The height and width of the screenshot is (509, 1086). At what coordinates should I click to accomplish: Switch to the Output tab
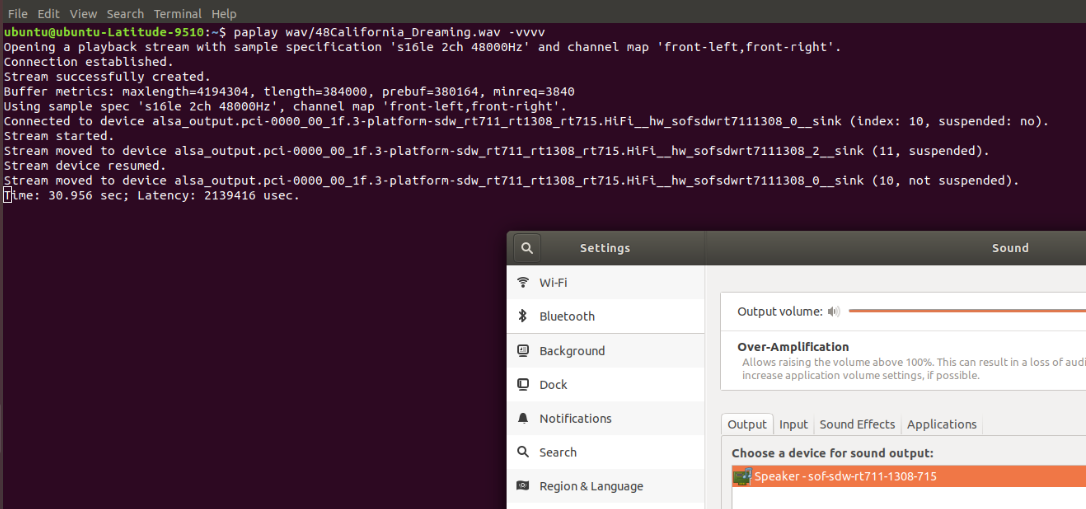[747, 425]
